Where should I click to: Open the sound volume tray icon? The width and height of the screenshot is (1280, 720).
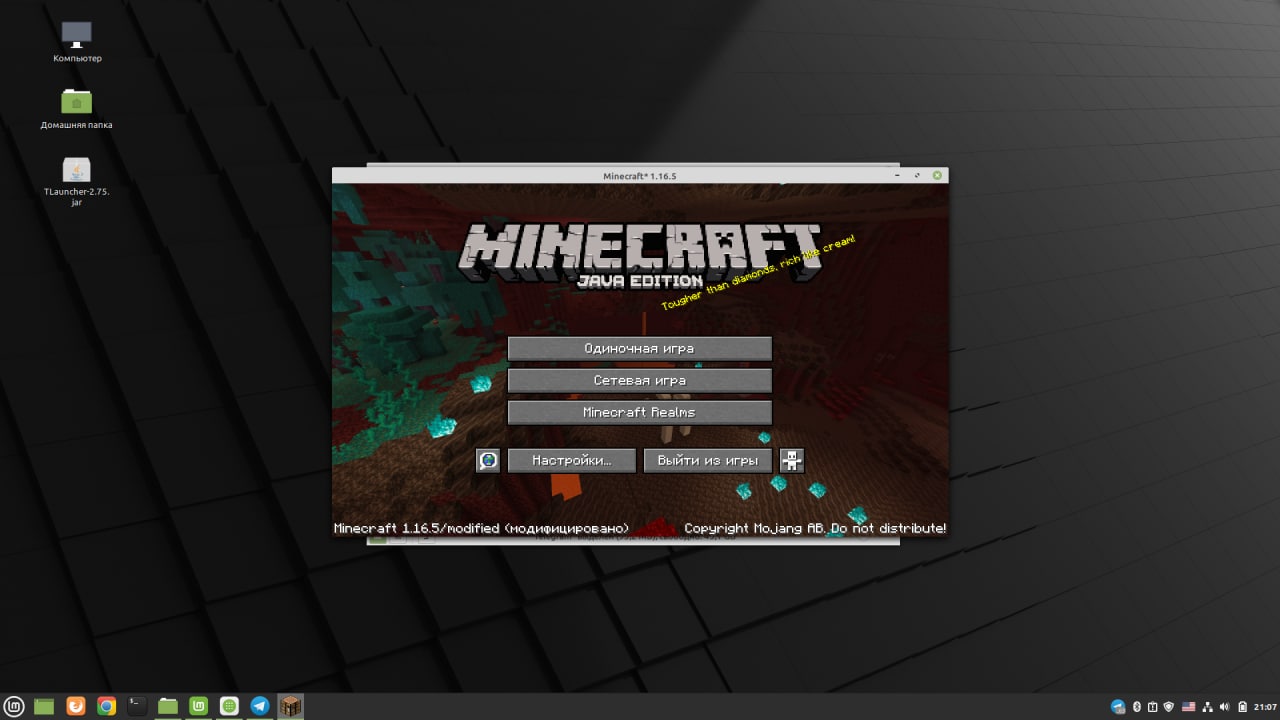(x=1225, y=707)
